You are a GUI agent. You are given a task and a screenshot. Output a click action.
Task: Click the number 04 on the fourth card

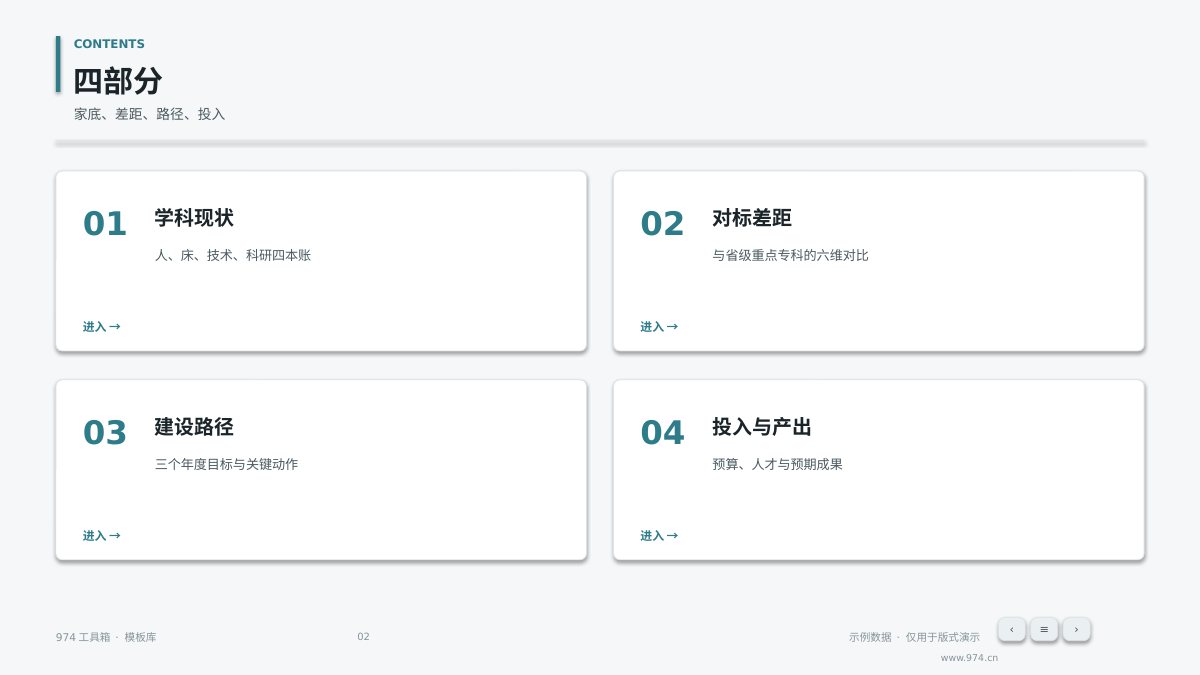(x=663, y=433)
